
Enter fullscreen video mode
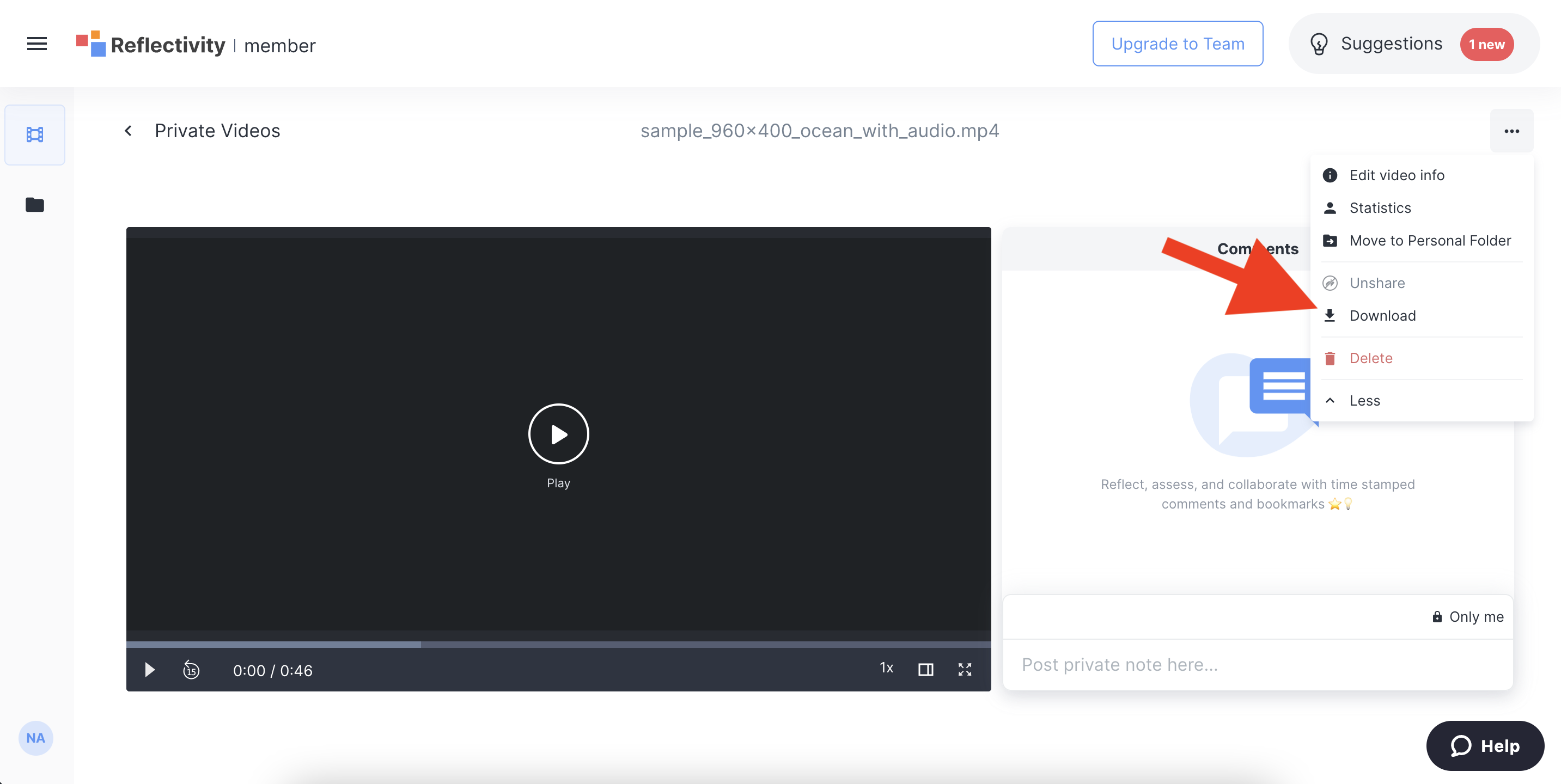point(964,669)
